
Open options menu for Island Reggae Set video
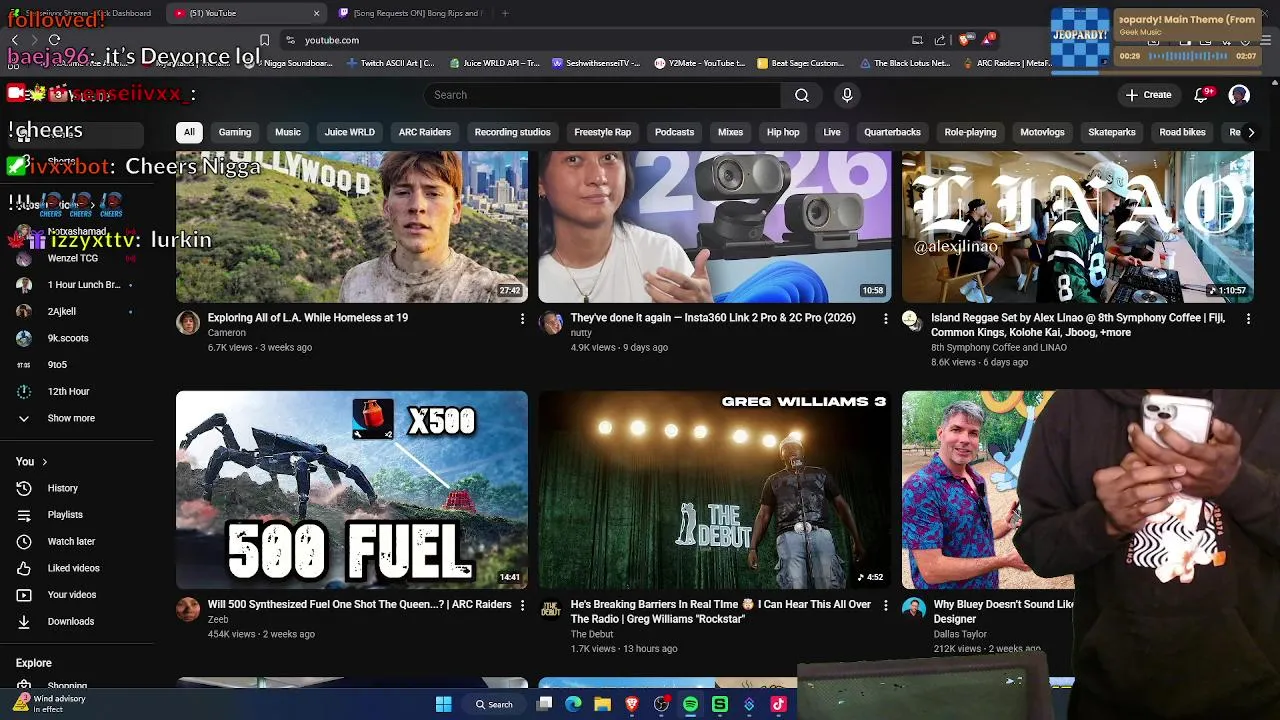tap(1248, 318)
